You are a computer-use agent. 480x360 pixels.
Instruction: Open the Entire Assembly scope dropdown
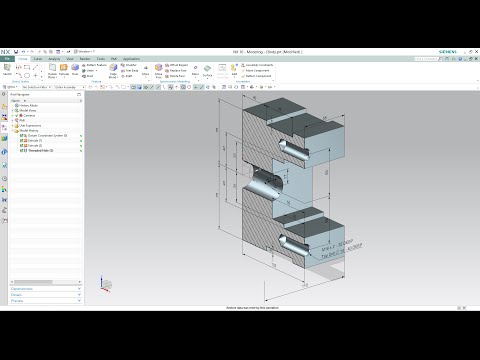coord(70,87)
